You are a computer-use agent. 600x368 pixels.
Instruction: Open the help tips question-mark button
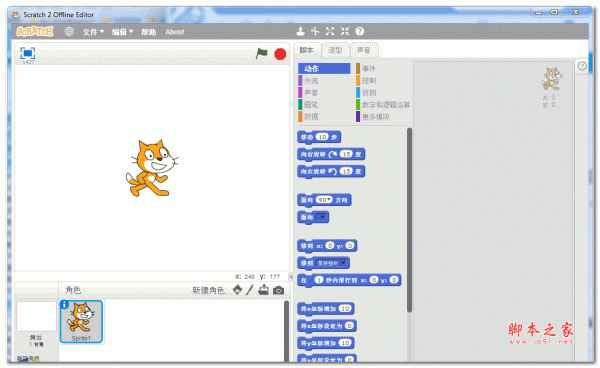coord(582,66)
